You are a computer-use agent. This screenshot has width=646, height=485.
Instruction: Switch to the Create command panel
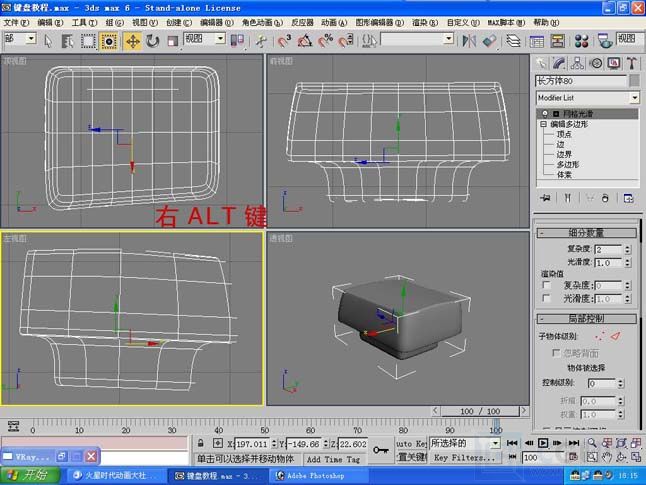click(x=541, y=63)
